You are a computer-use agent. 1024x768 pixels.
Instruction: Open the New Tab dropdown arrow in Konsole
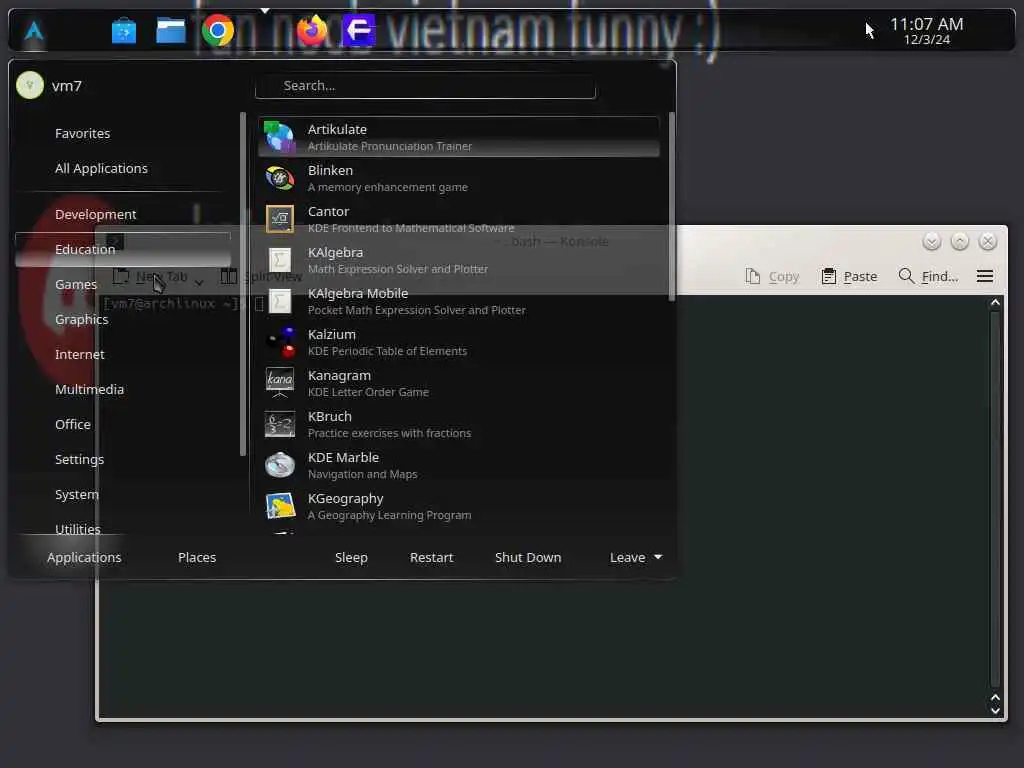coord(199,283)
